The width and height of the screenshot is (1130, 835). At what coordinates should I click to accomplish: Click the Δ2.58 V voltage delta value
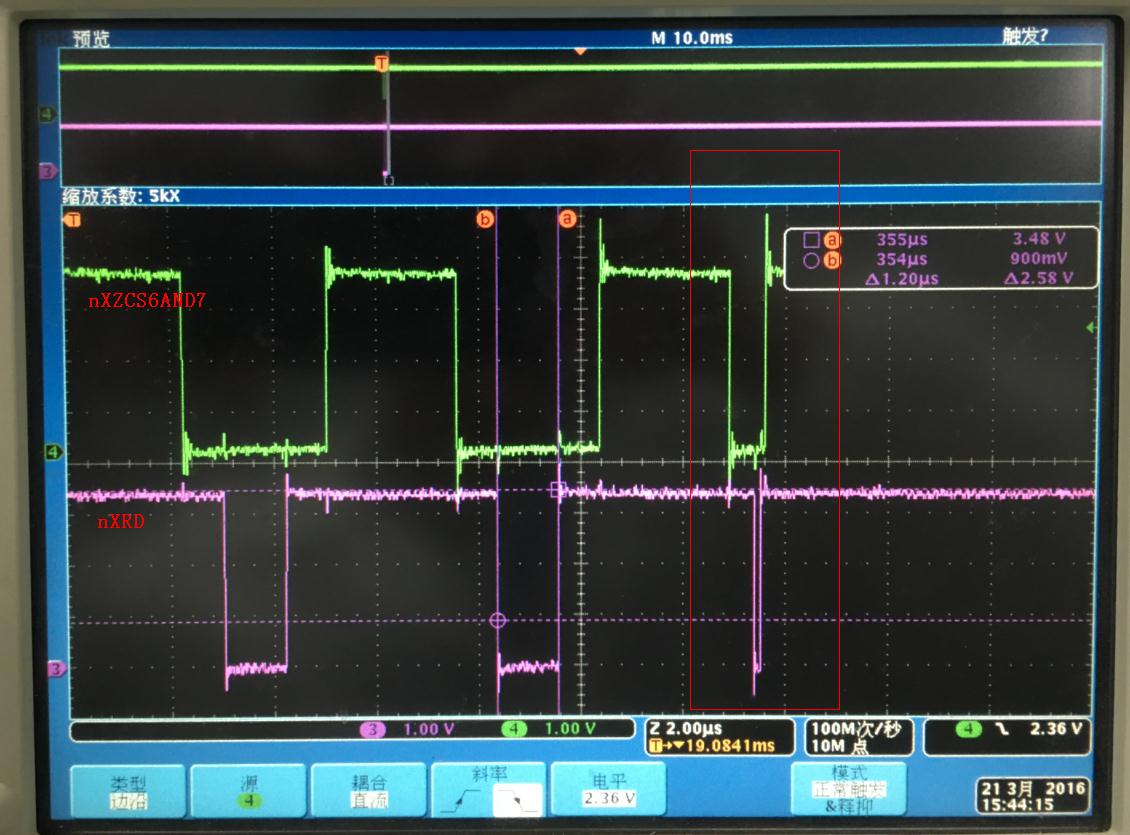[1038, 277]
